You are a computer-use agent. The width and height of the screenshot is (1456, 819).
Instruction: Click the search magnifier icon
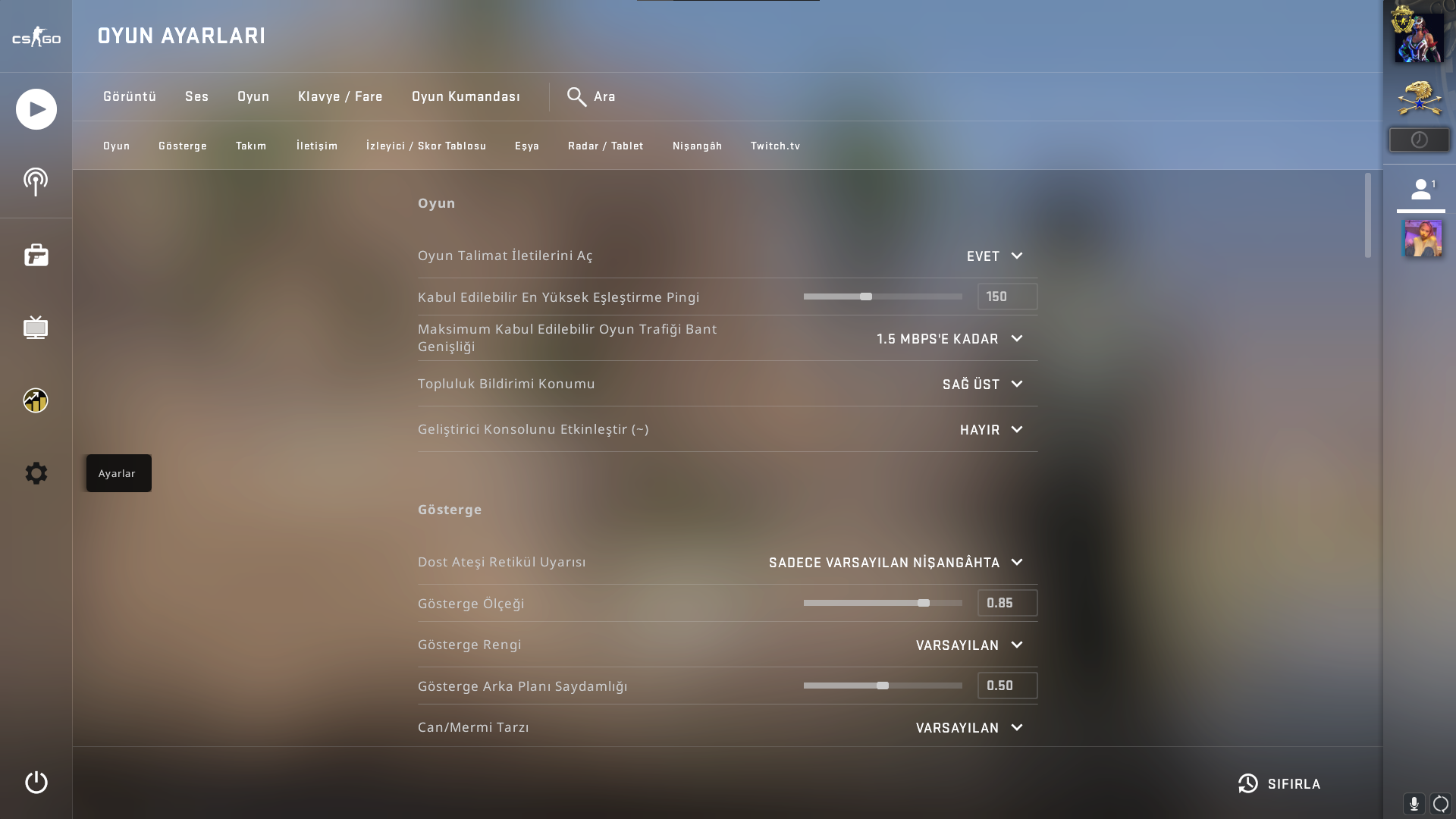click(x=576, y=97)
